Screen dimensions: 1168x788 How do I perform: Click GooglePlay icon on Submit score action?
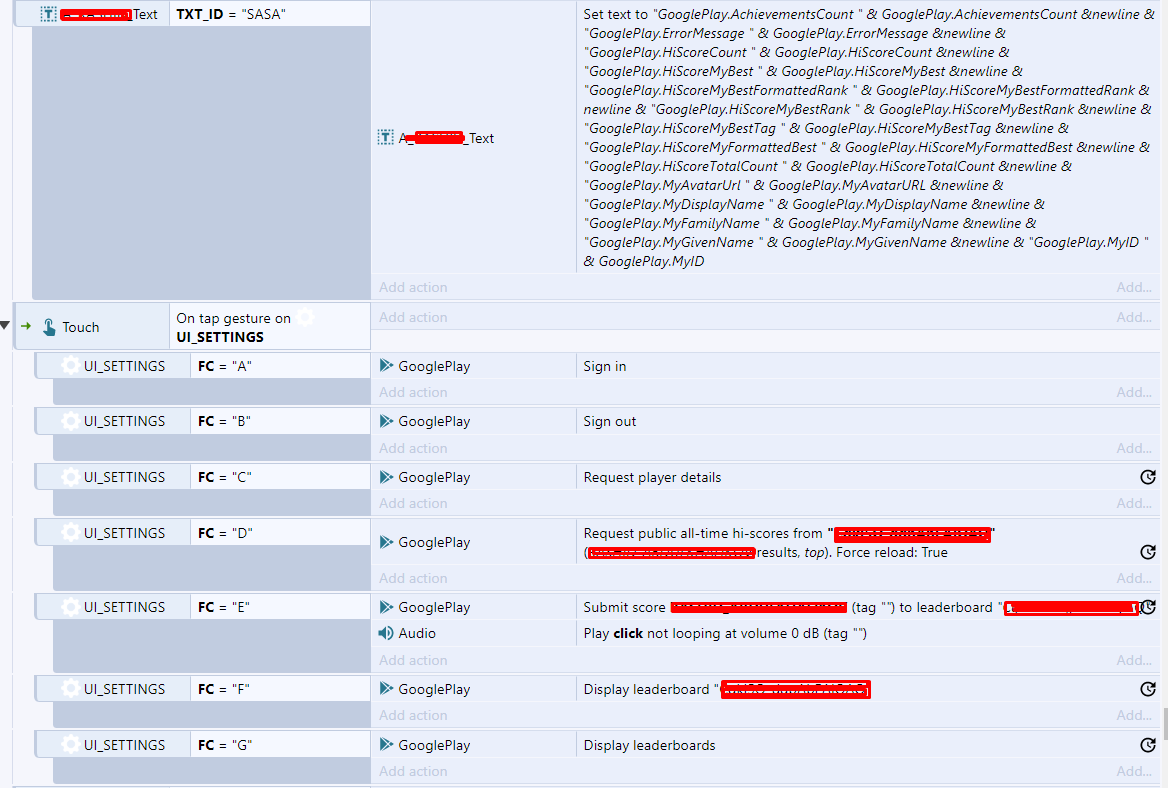[x=386, y=607]
